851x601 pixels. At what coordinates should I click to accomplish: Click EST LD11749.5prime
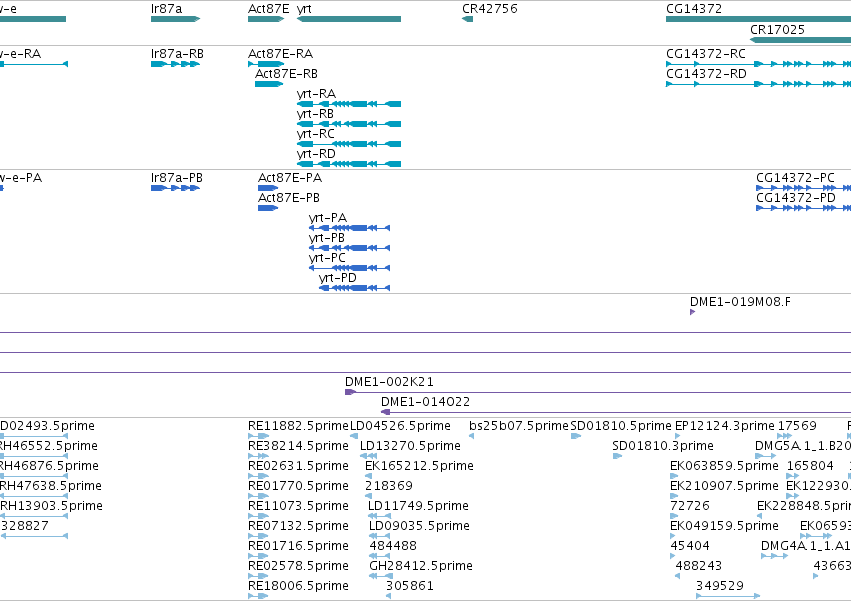click(x=379, y=516)
